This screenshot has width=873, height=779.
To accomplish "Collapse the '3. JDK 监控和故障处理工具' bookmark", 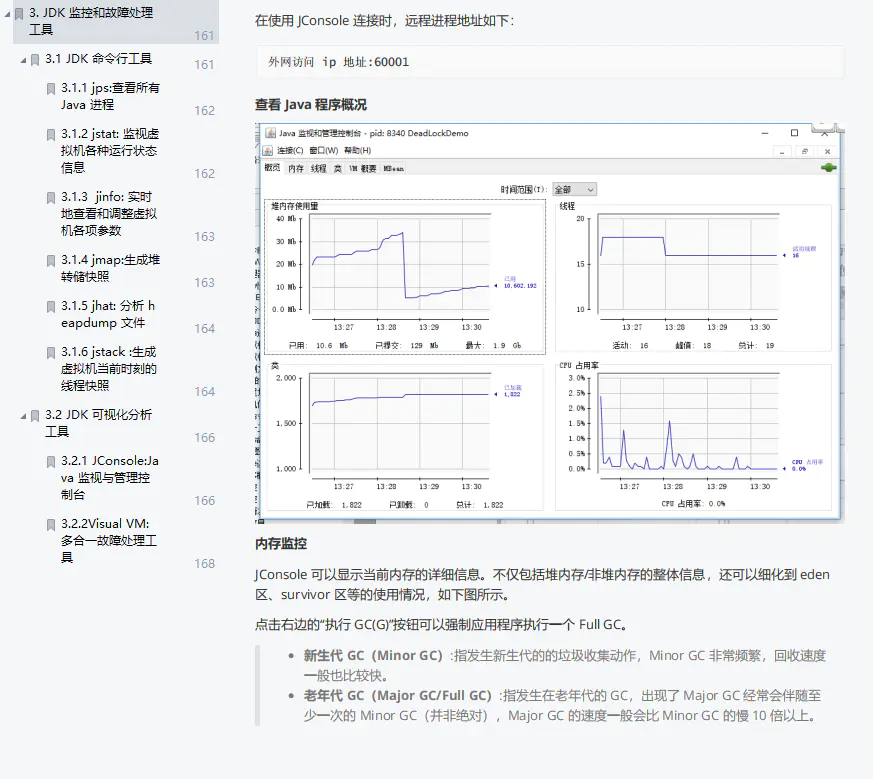I will point(7,14).
